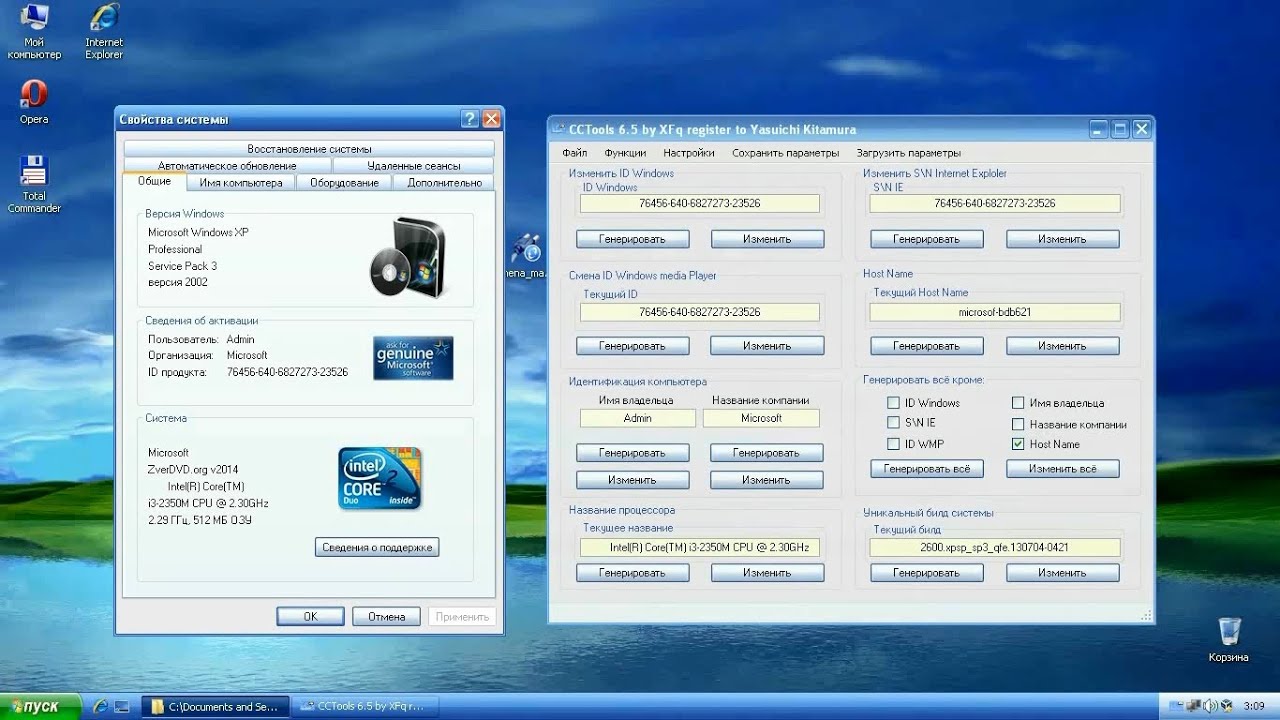The height and width of the screenshot is (720, 1280).
Task: Click Генерировать under ID Windows
Action: pyautogui.click(x=632, y=239)
